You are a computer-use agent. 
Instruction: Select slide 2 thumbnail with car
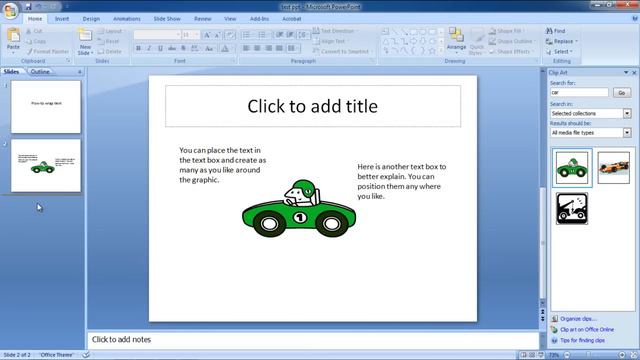46,166
